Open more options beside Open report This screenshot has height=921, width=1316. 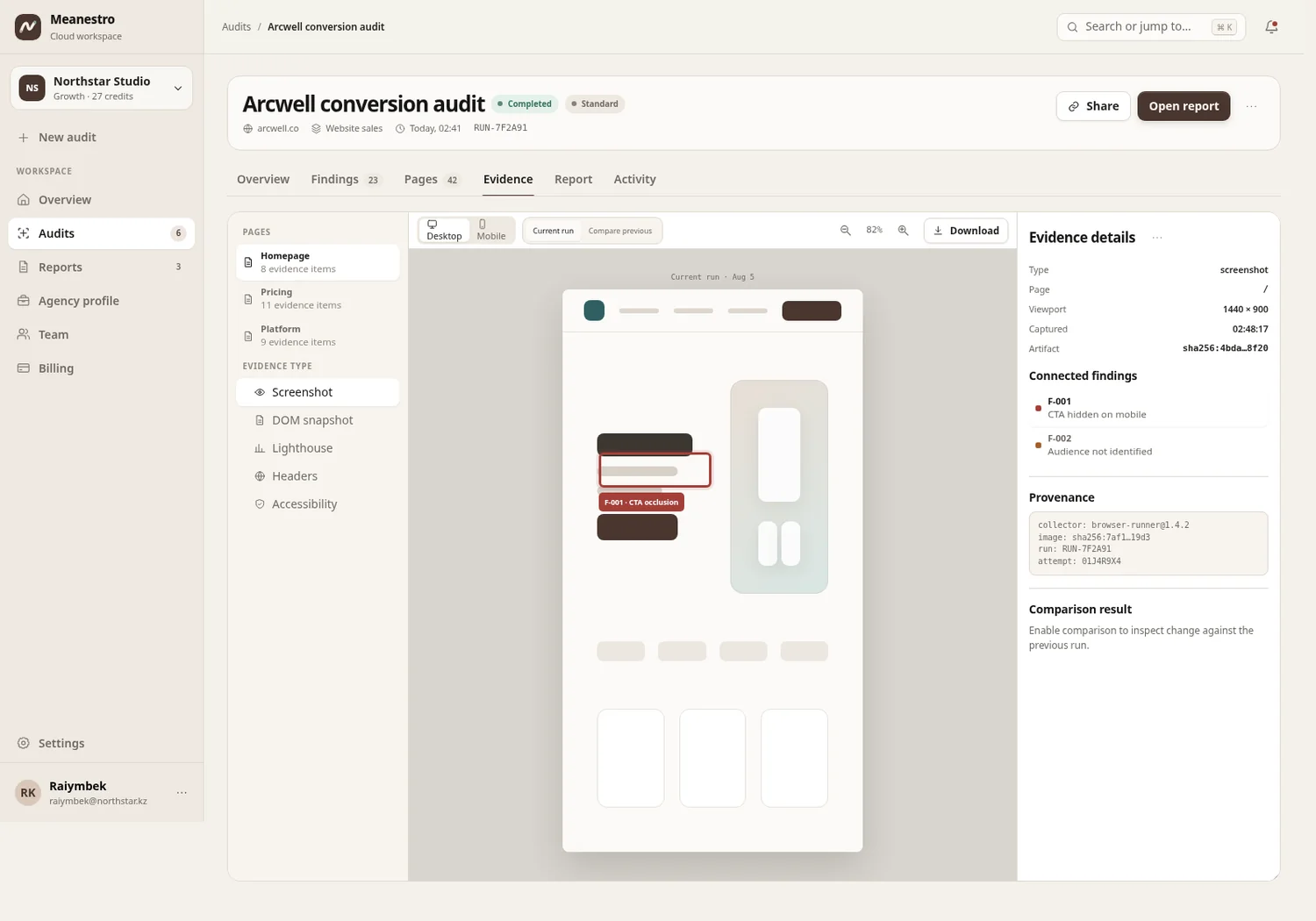pyautogui.click(x=1251, y=106)
